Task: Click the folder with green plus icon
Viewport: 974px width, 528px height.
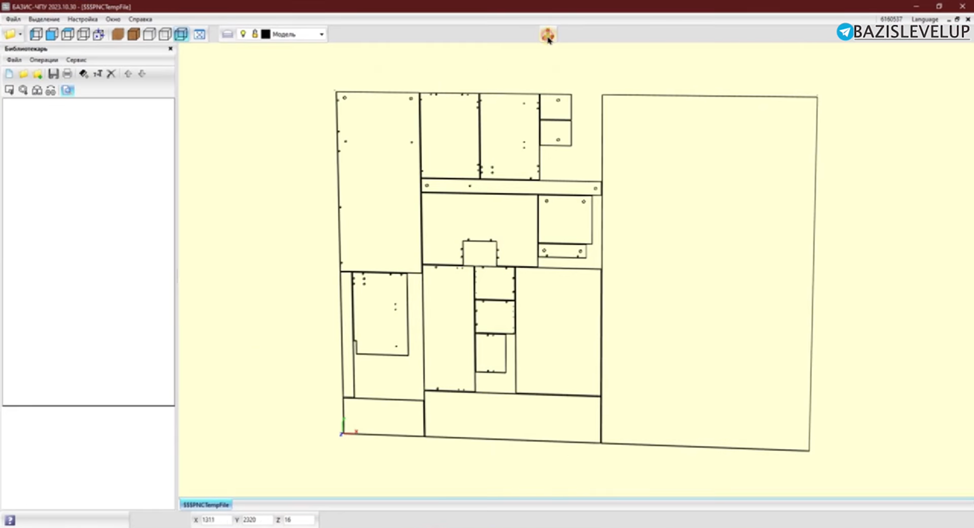Action: point(37,74)
